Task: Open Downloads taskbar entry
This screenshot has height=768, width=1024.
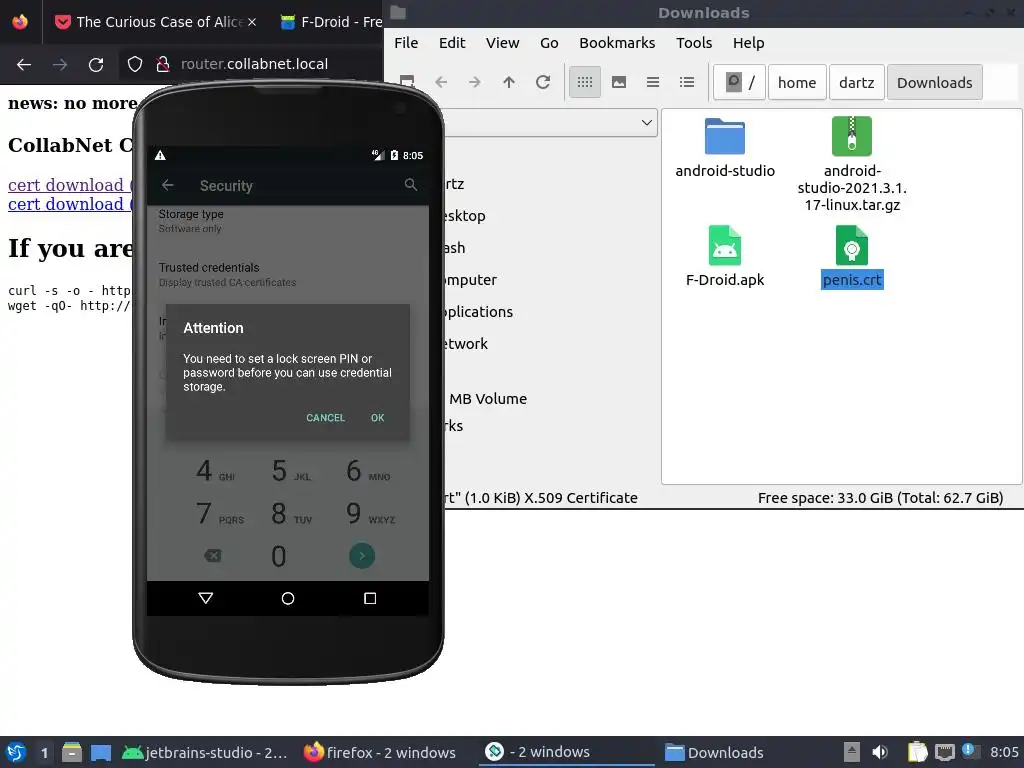Action: tap(714, 752)
